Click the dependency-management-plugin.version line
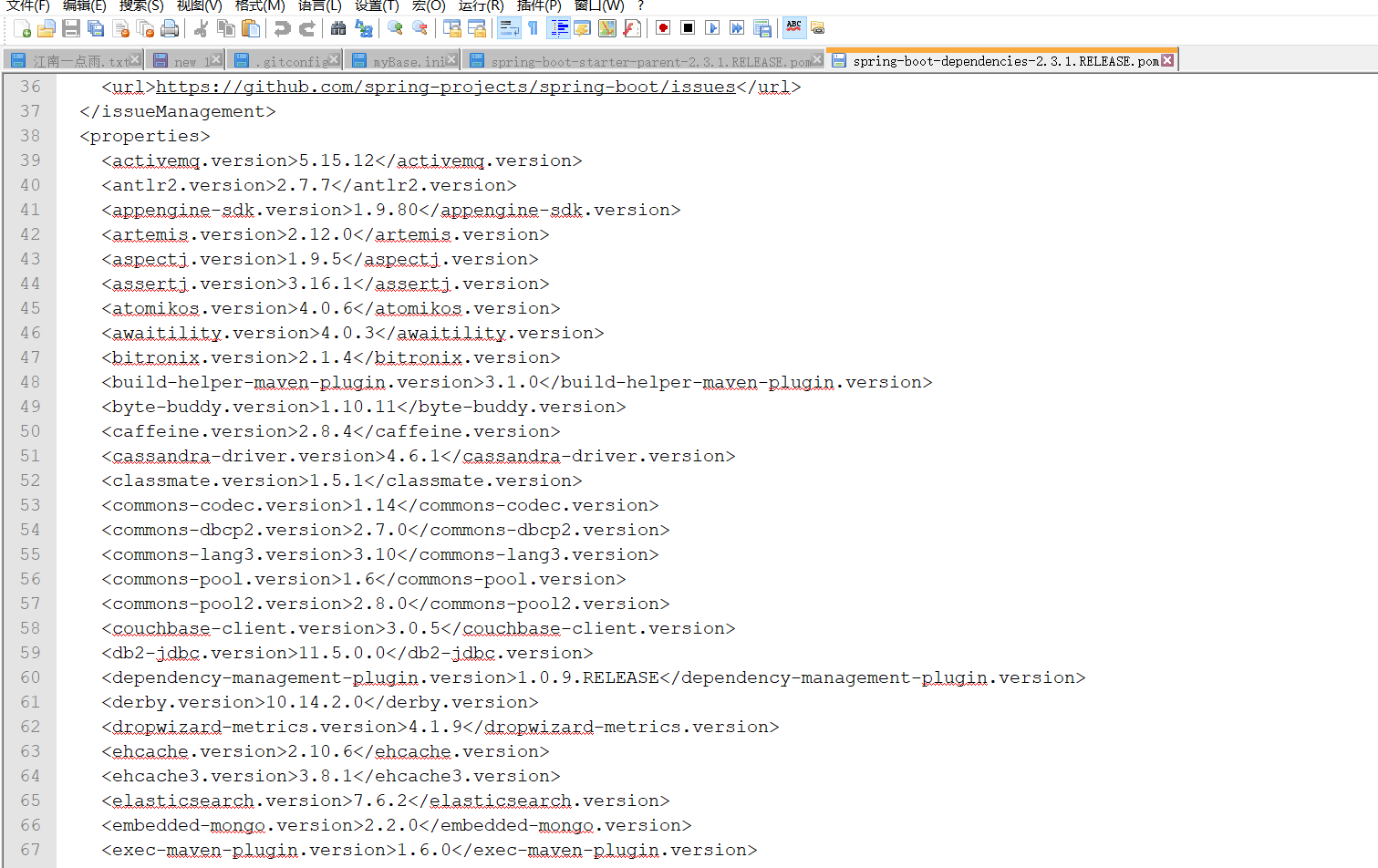This screenshot has height=868, width=1378. [x=594, y=677]
